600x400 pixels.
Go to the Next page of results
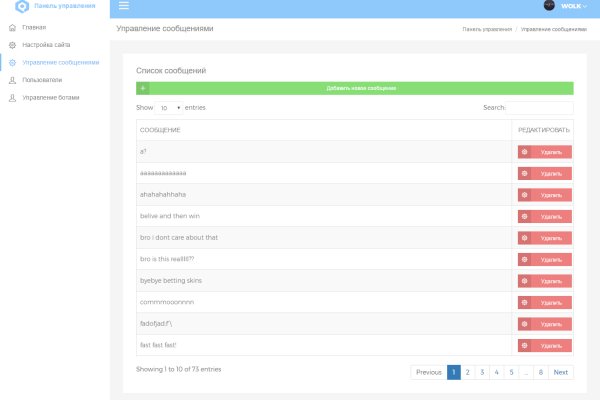pyautogui.click(x=561, y=372)
